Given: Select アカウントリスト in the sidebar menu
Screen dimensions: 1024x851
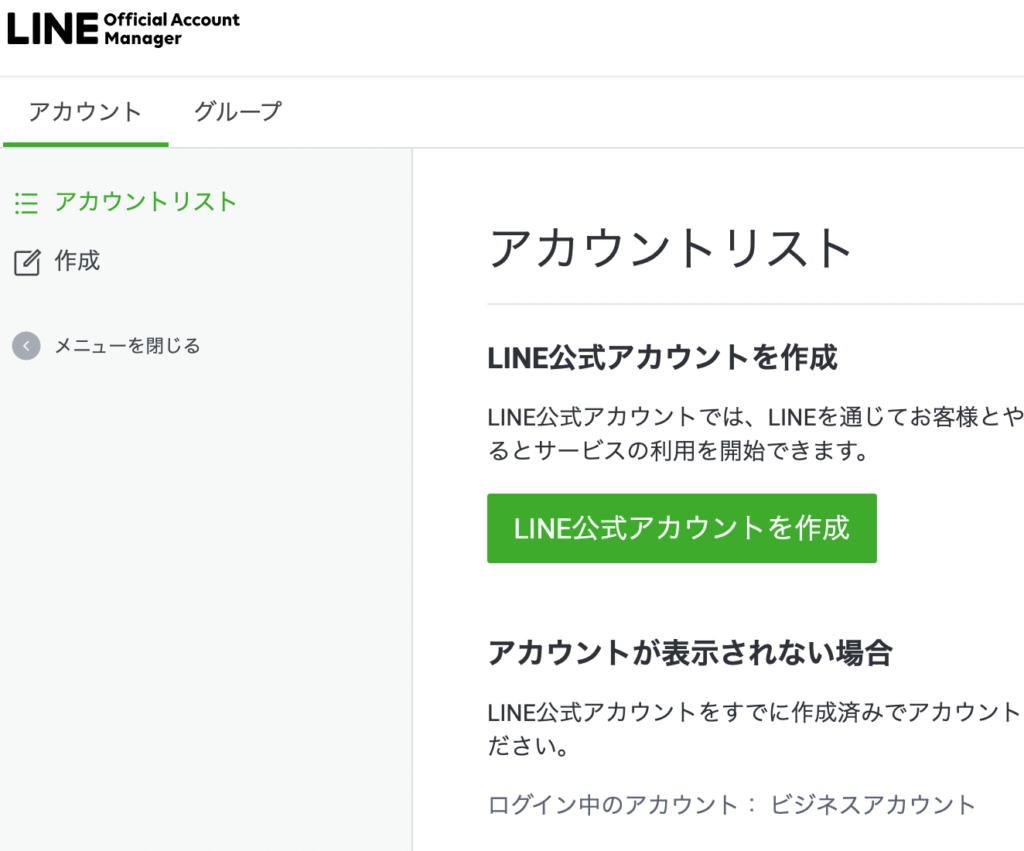Looking at the screenshot, I should click(x=145, y=202).
